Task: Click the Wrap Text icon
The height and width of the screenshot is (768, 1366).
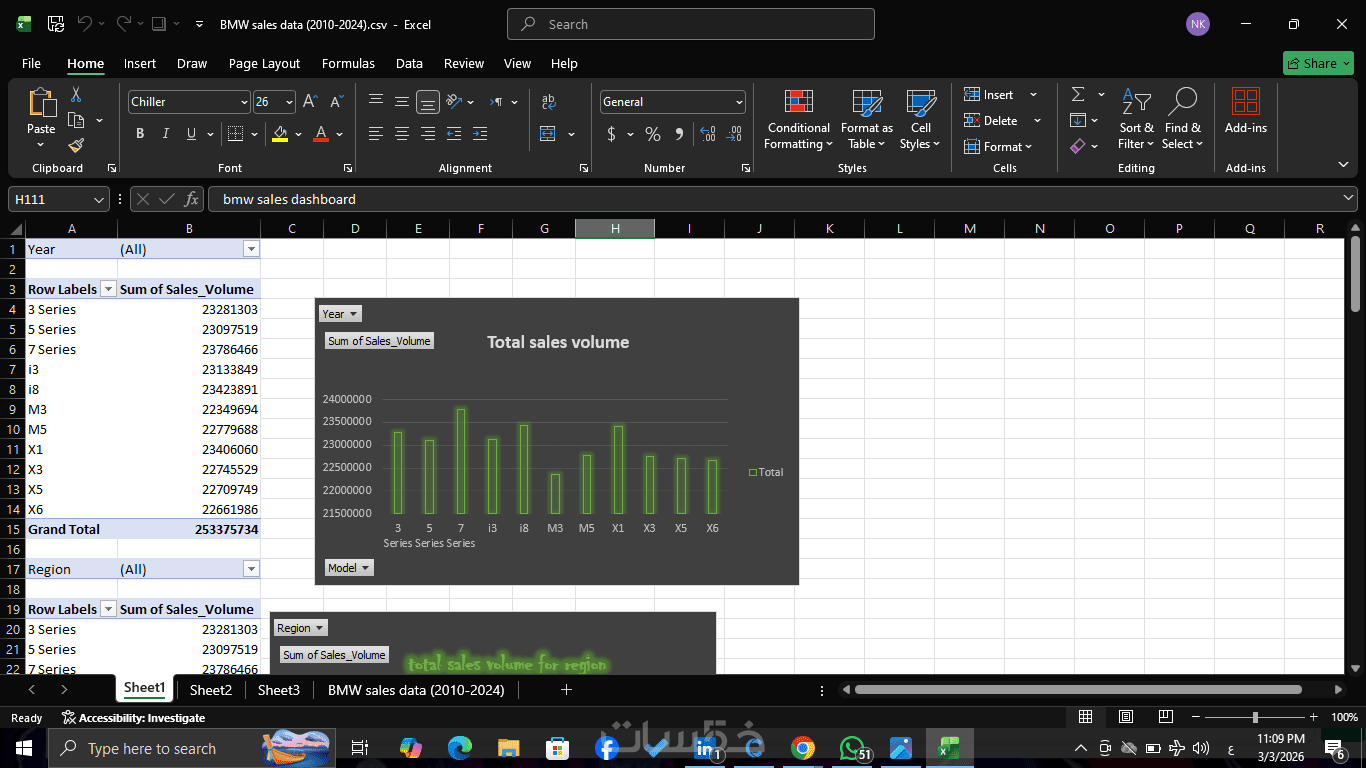Action: pyautogui.click(x=548, y=102)
